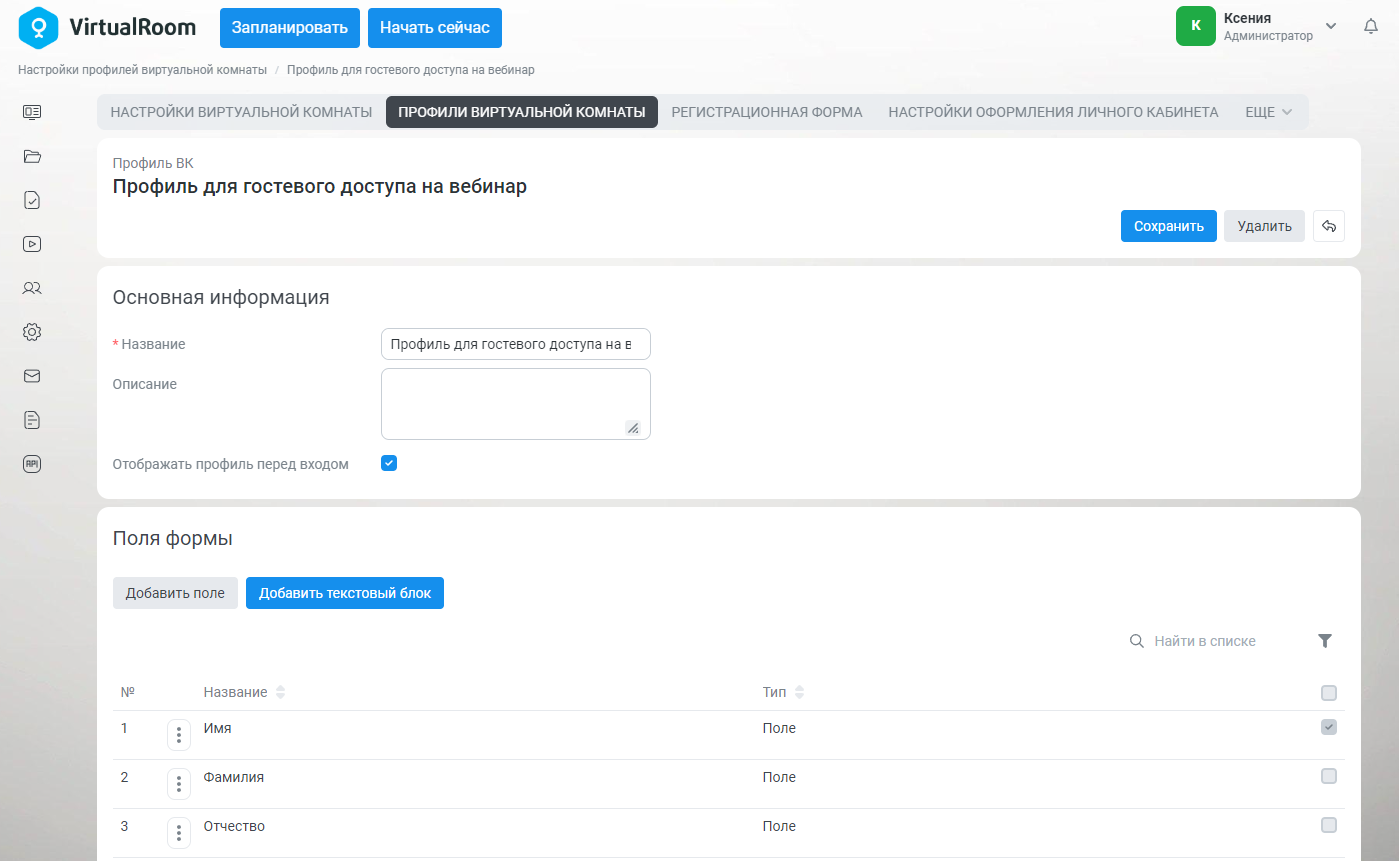
Task: Click the Добавить поле button
Action: click(x=175, y=593)
